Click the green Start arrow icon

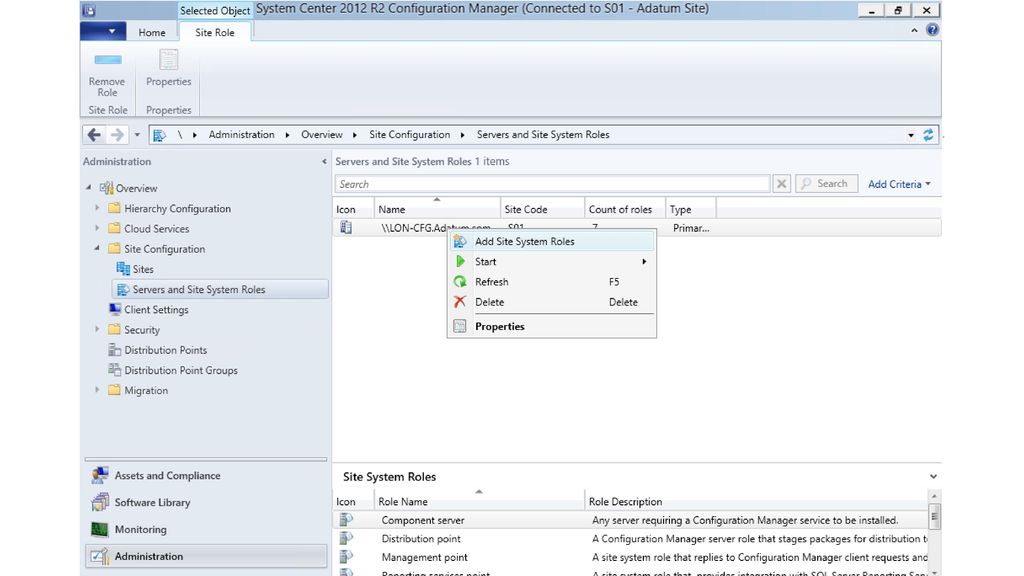point(460,261)
